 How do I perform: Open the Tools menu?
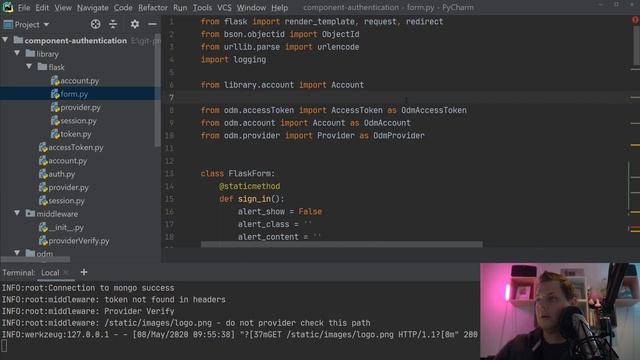(202, 8)
